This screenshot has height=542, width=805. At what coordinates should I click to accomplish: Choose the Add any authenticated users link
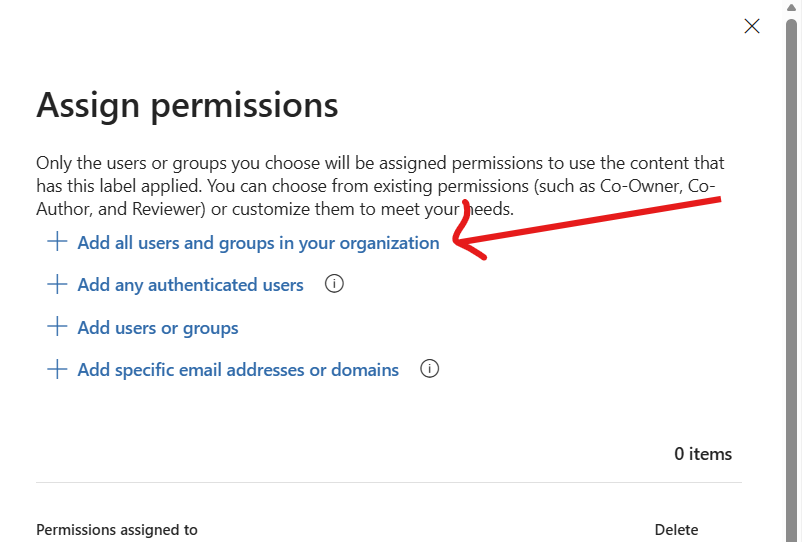[x=190, y=285]
